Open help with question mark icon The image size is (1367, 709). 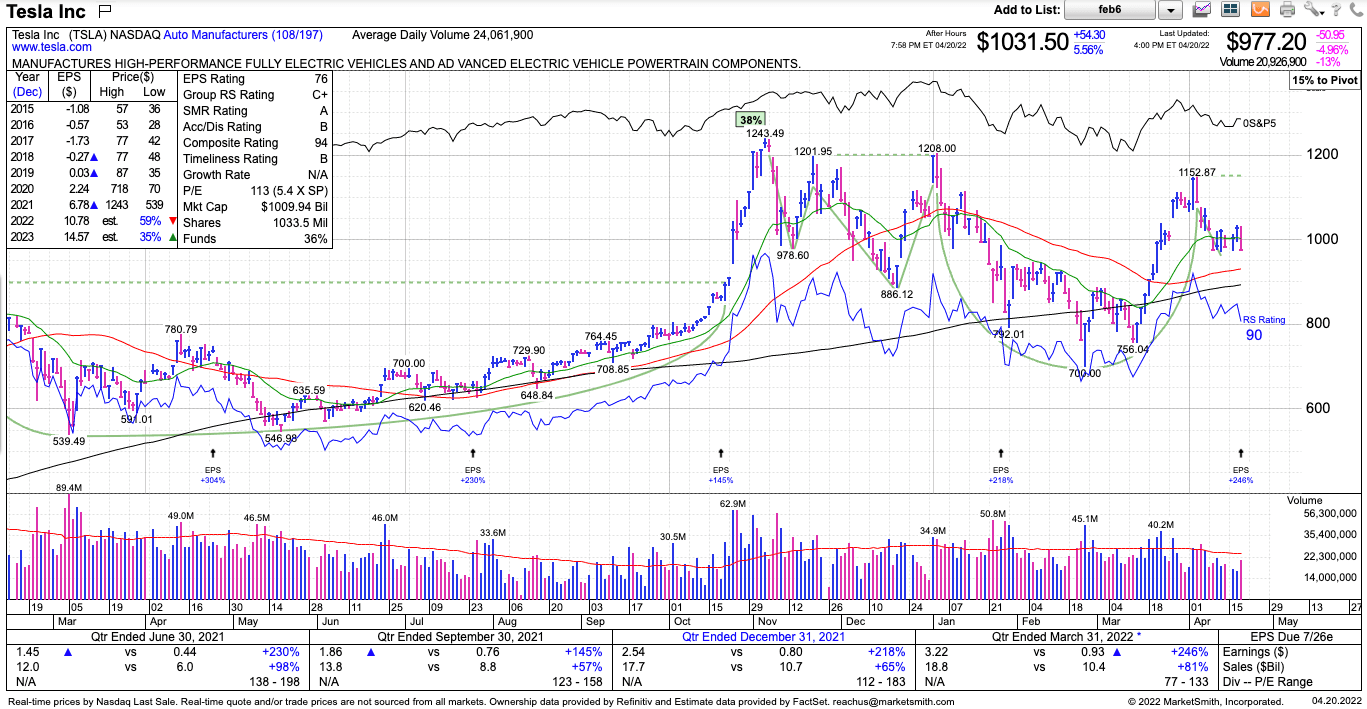pos(1337,10)
